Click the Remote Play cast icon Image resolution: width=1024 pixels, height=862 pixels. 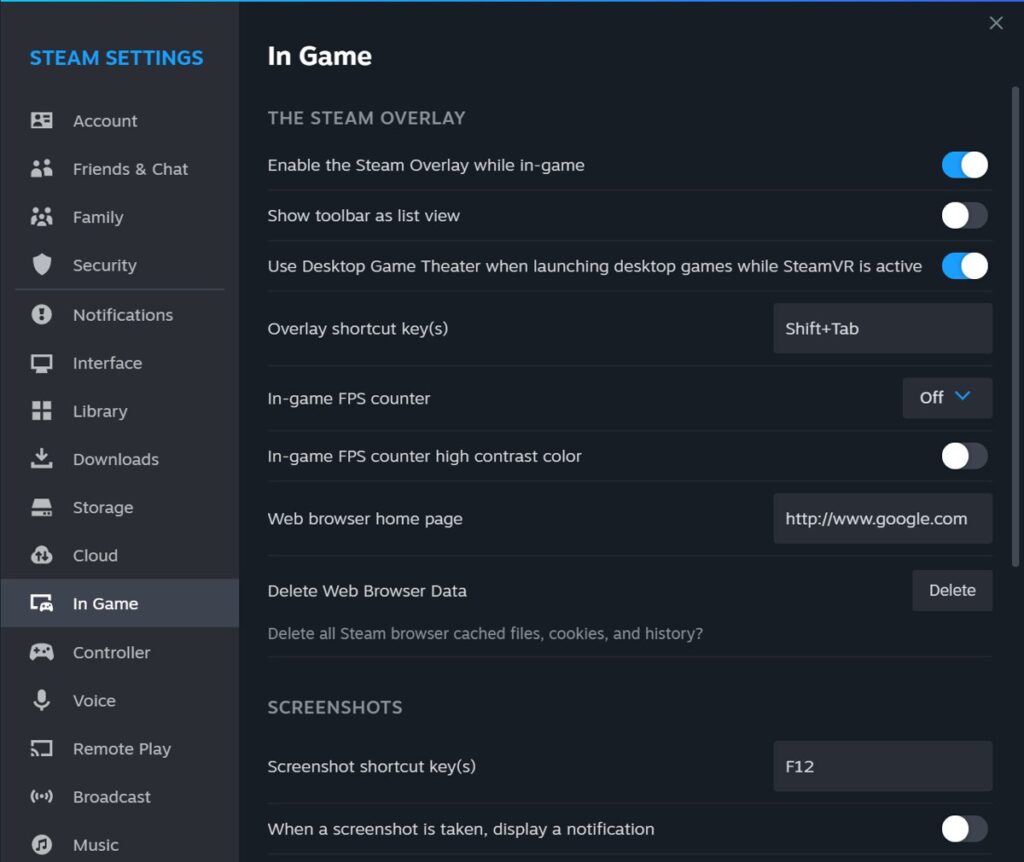pyautogui.click(x=42, y=748)
